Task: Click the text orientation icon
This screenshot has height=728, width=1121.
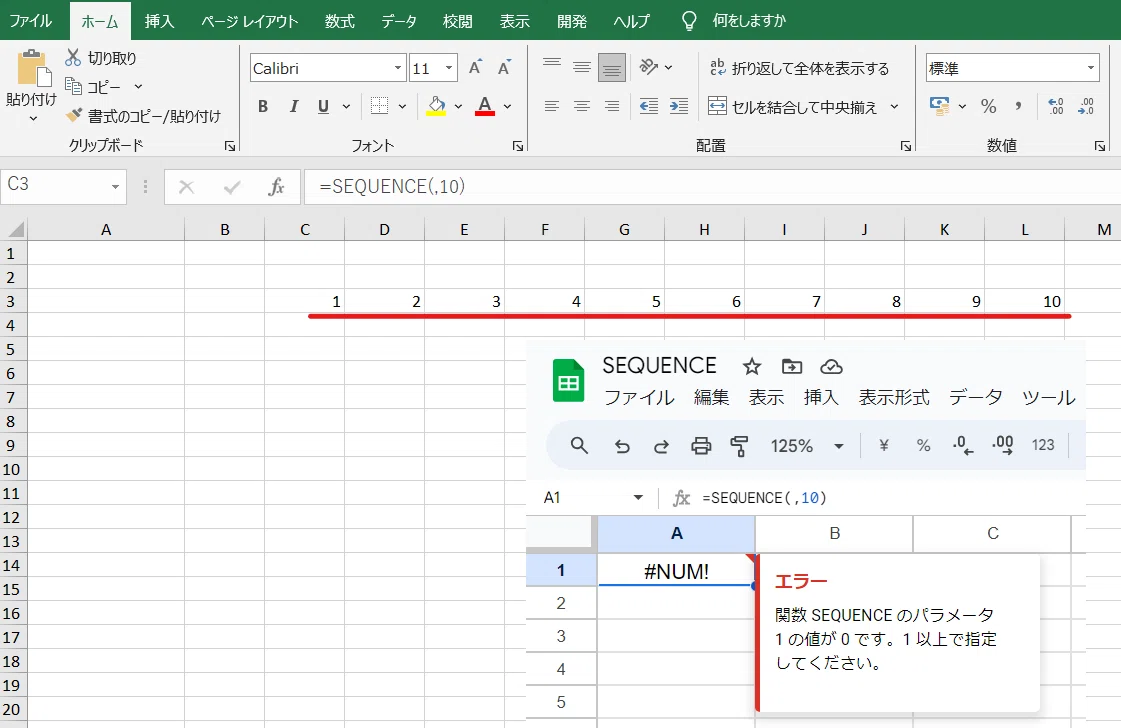Action: [x=649, y=67]
